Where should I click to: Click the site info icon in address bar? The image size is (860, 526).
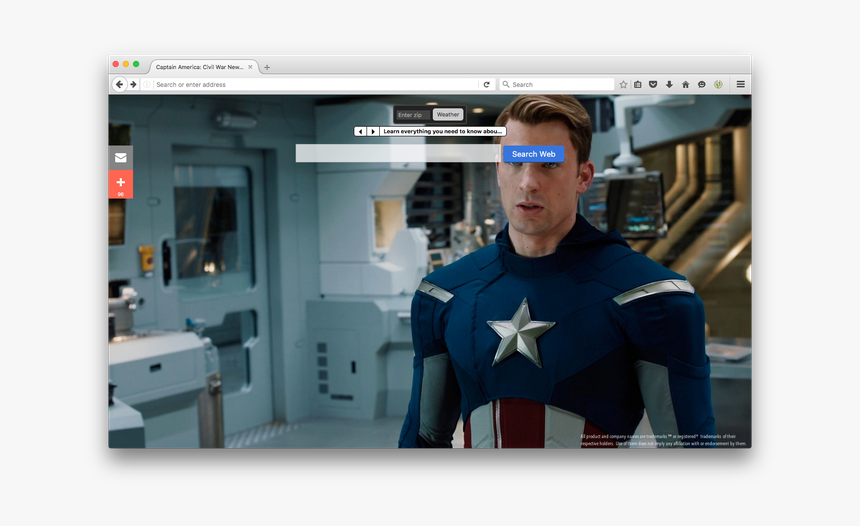(147, 84)
